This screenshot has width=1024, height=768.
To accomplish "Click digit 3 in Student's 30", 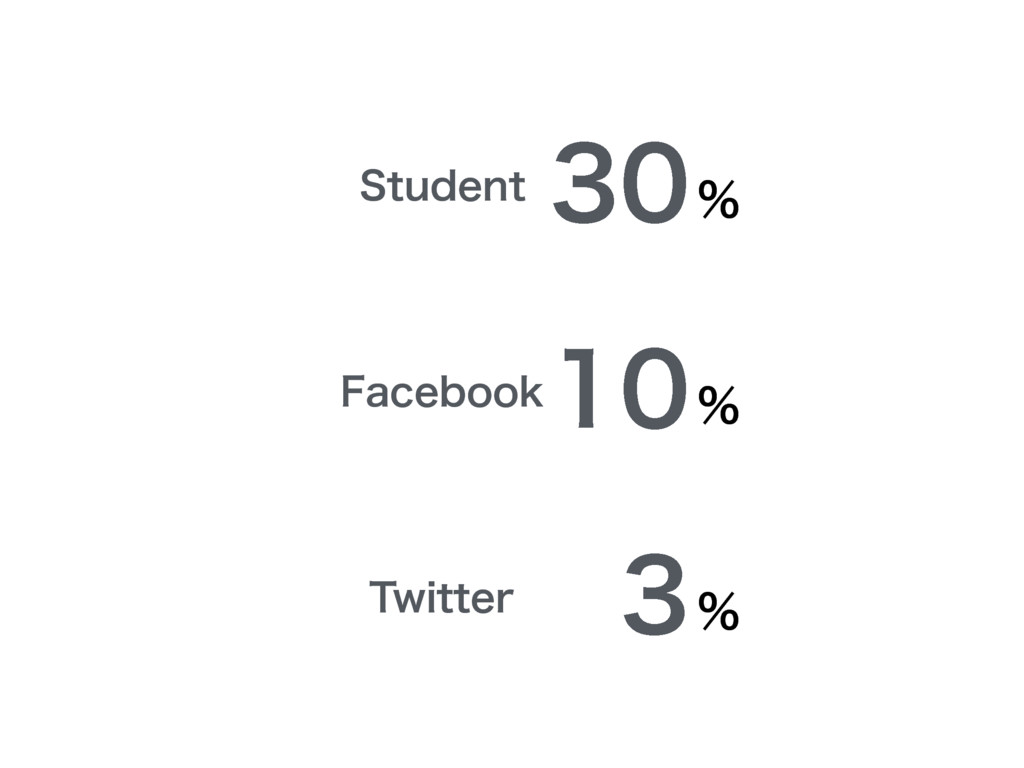I will 584,182.
